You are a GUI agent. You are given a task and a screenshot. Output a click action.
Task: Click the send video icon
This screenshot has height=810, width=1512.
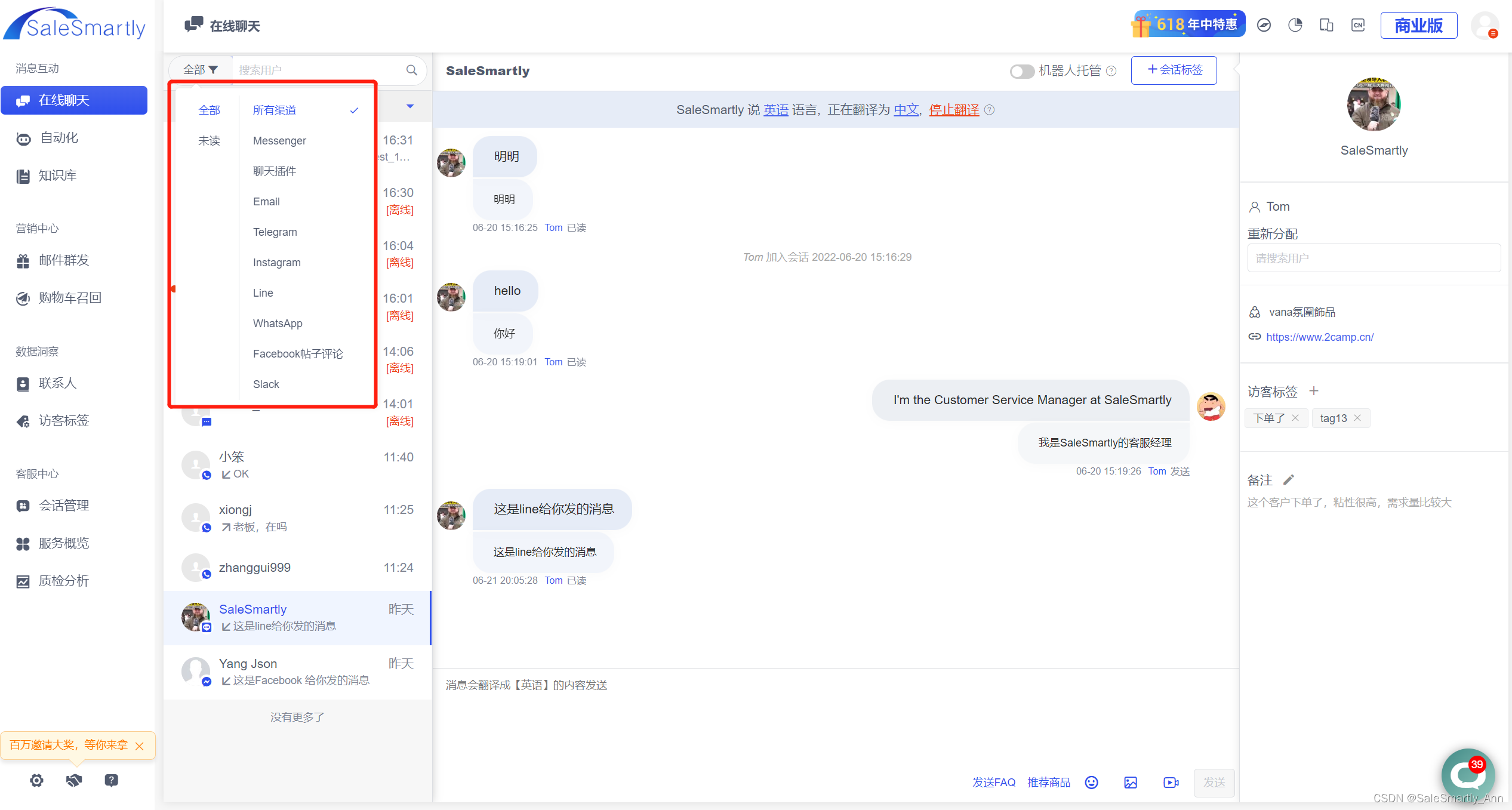[1171, 783]
